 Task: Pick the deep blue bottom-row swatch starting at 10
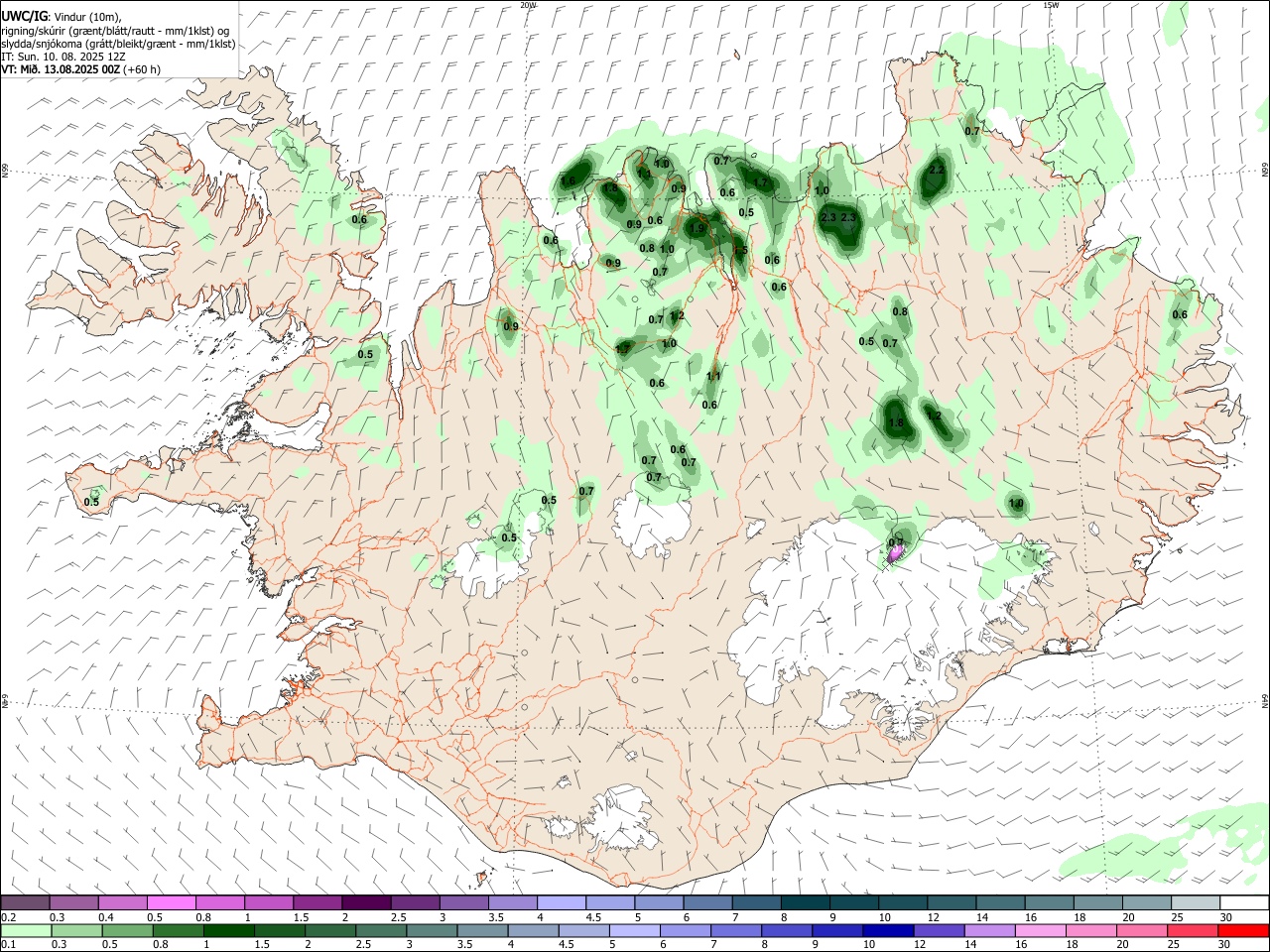887,930
